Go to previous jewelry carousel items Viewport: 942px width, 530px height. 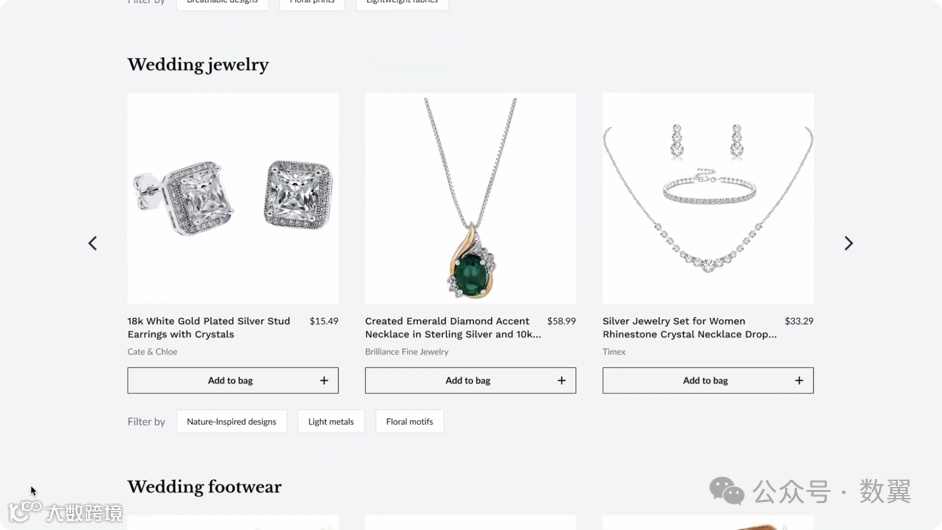(93, 243)
